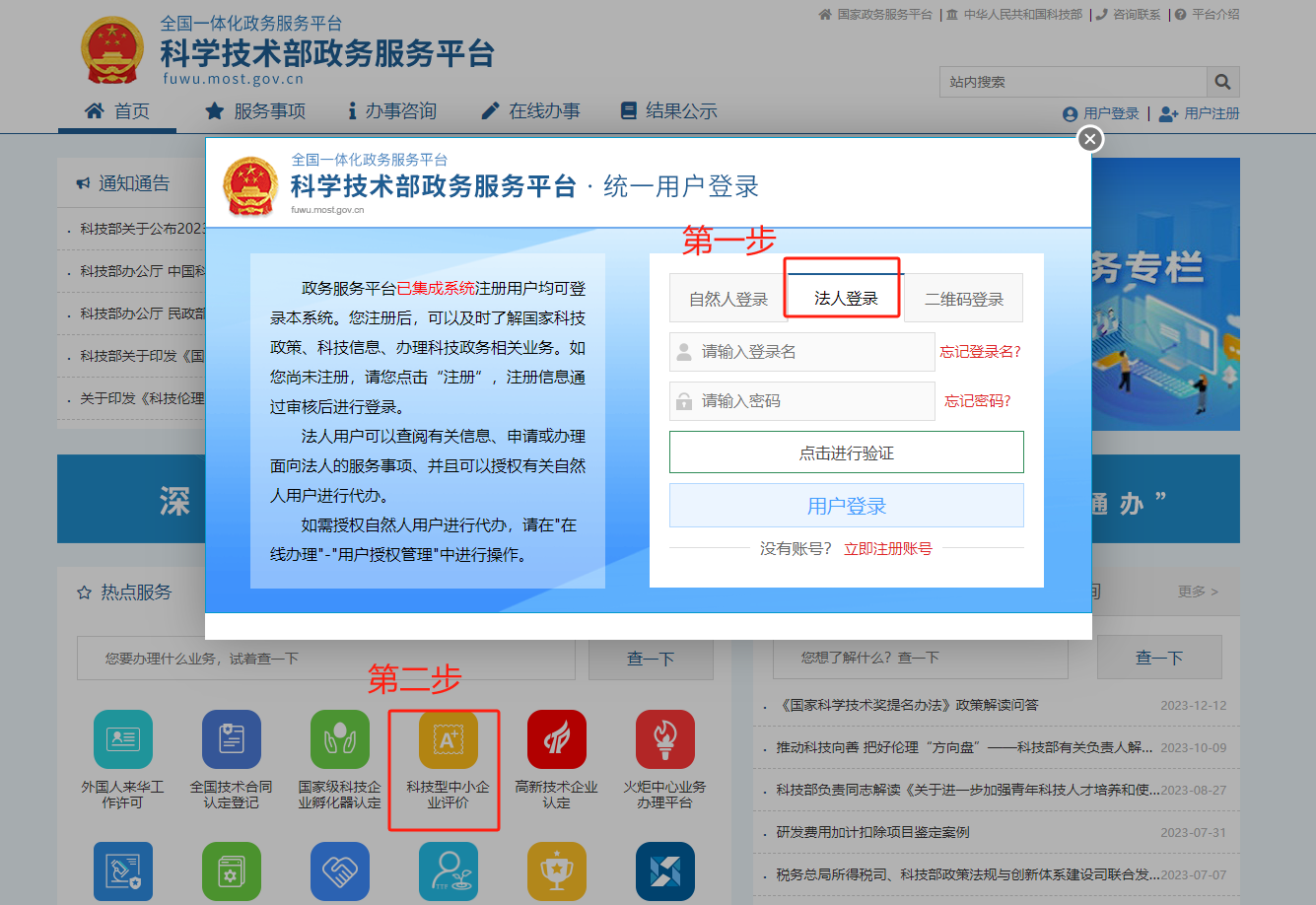This screenshot has width=1316, height=905.
Task: Click the 点击进行验证 verification button
Action: (846, 452)
